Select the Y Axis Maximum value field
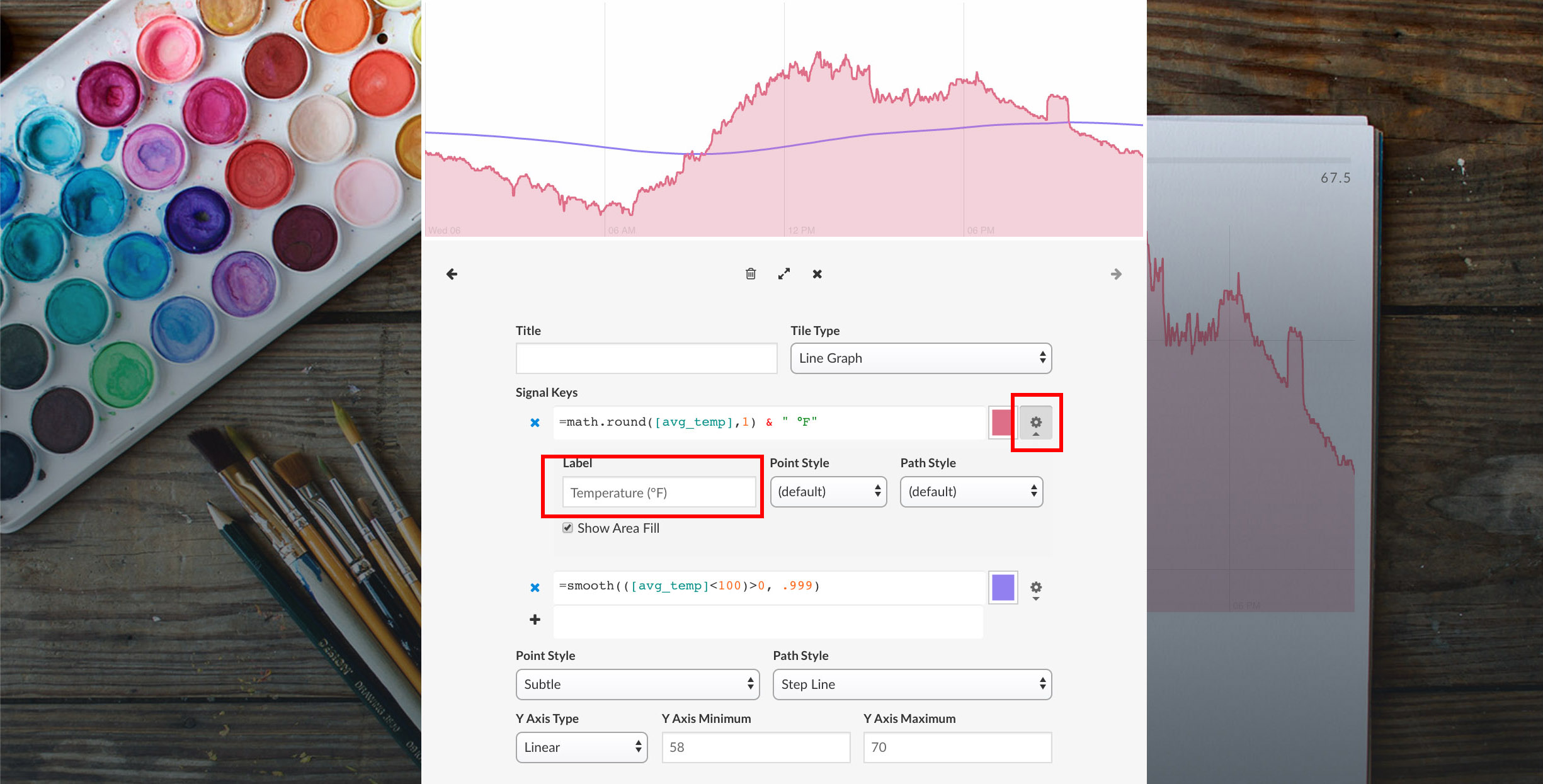 tap(957, 747)
